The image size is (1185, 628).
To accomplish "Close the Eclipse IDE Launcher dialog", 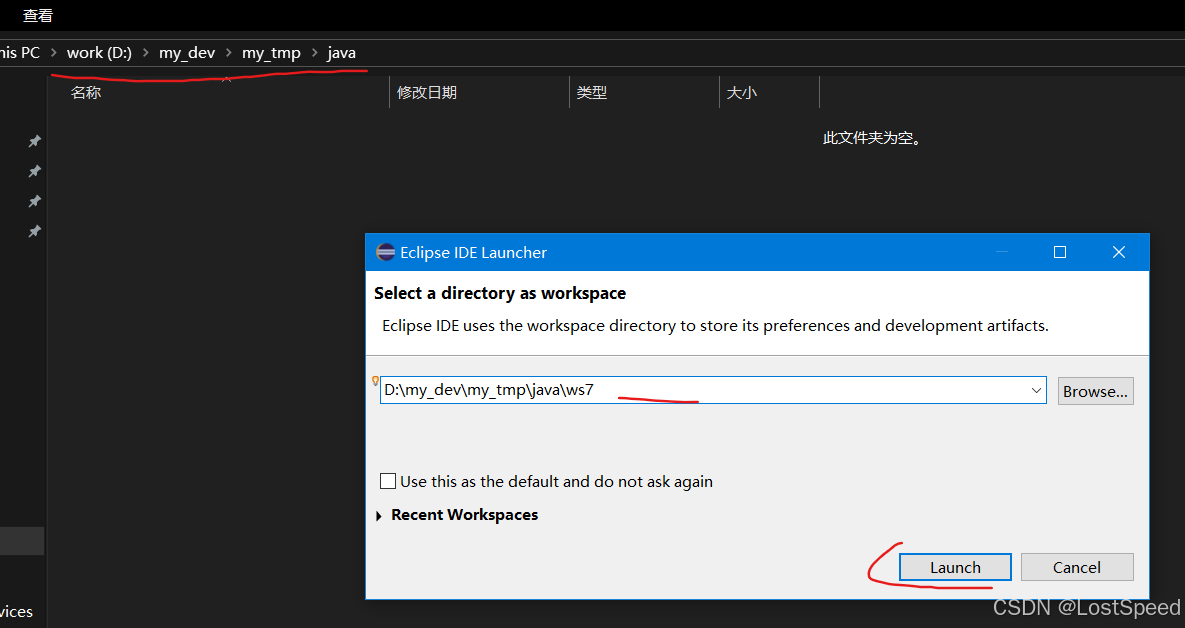I will [x=1119, y=252].
